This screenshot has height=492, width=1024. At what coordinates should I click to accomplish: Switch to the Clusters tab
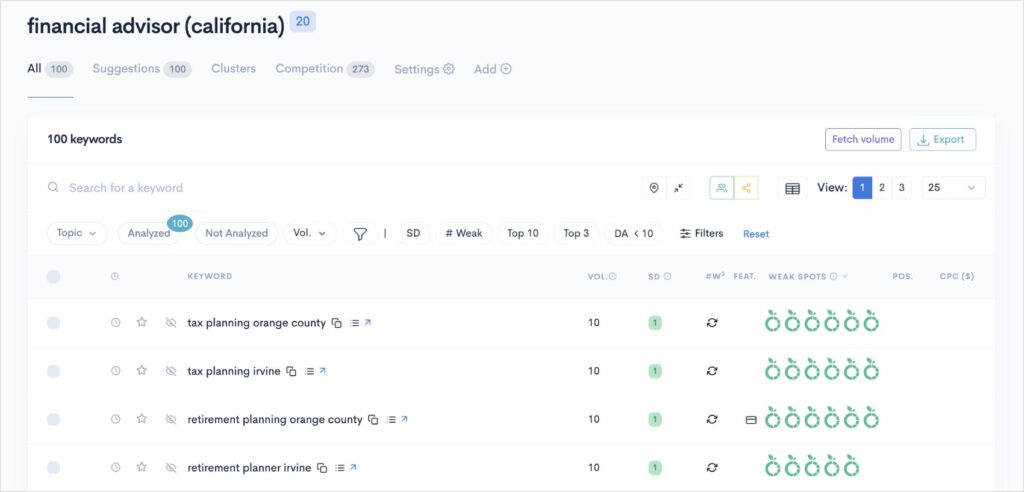[x=233, y=69]
